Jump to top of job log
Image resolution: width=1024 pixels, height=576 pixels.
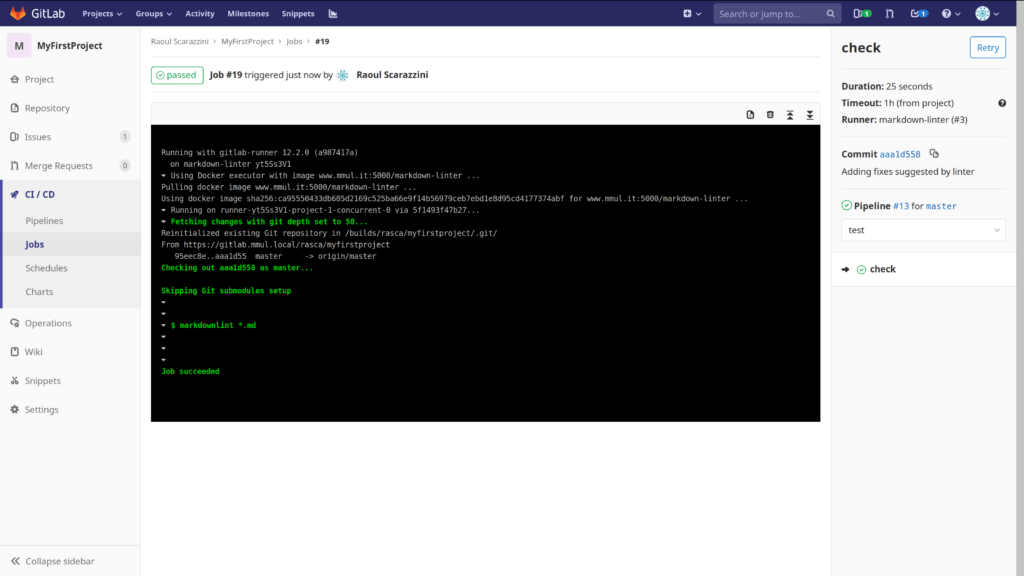pos(790,115)
